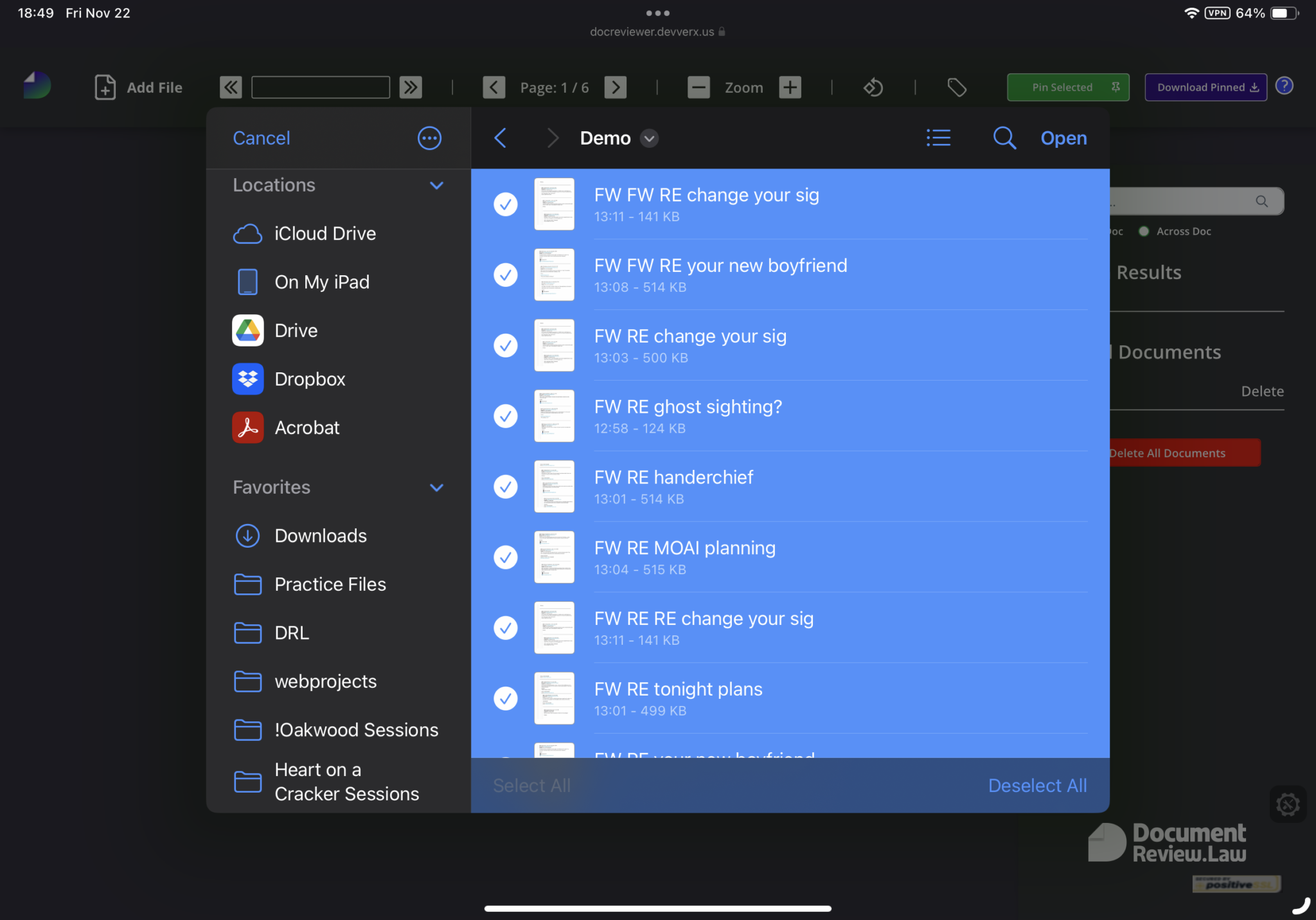1316x920 pixels.
Task: Click the tag icon in toolbar
Action: 956,87
